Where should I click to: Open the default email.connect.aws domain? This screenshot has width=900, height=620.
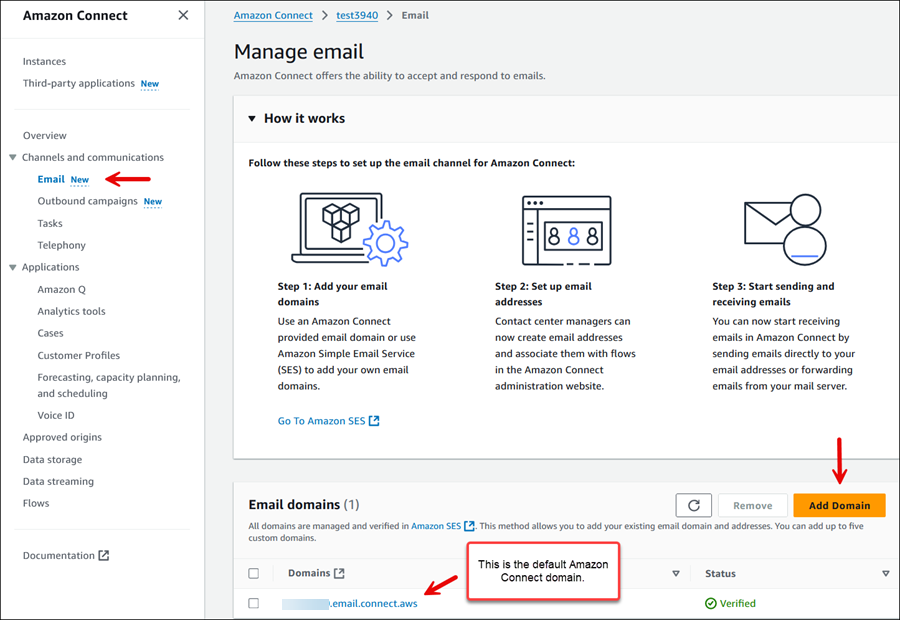[x=351, y=603]
